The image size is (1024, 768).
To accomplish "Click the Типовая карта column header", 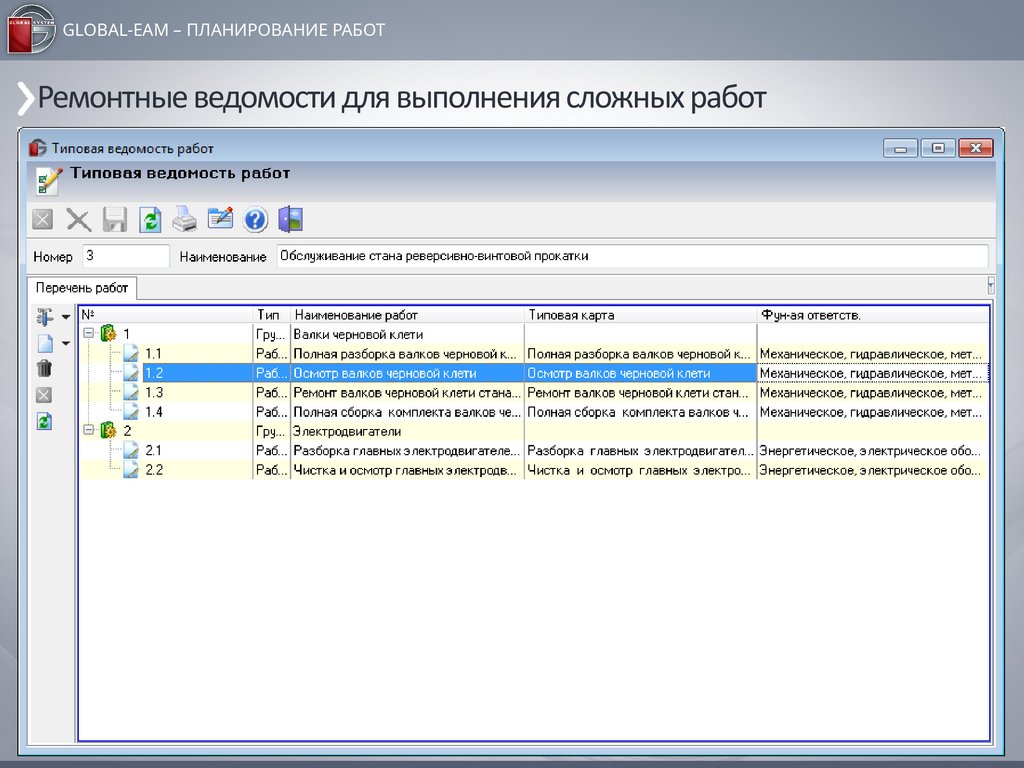I will 640,315.
